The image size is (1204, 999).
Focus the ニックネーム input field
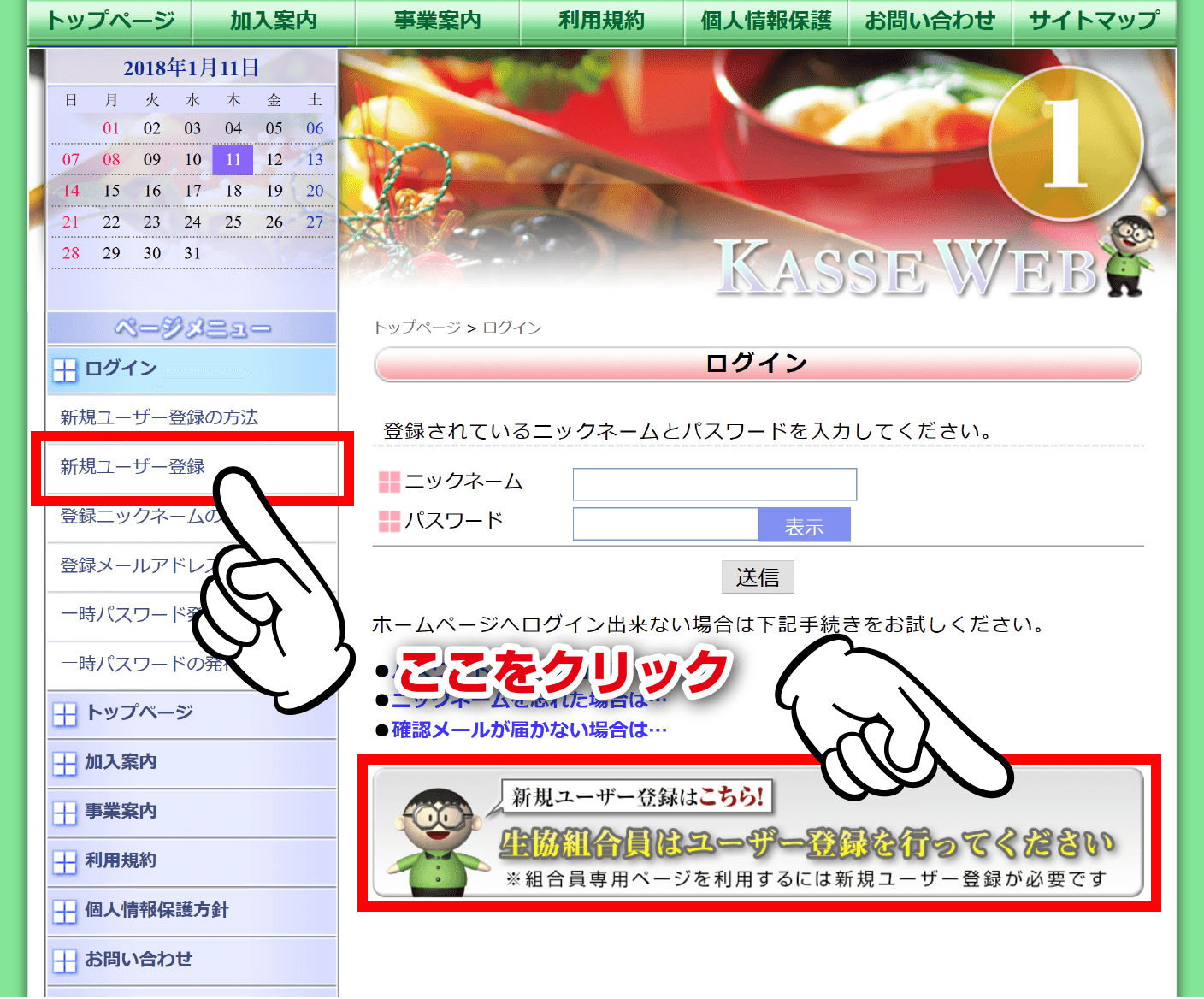tap(715, 484)
